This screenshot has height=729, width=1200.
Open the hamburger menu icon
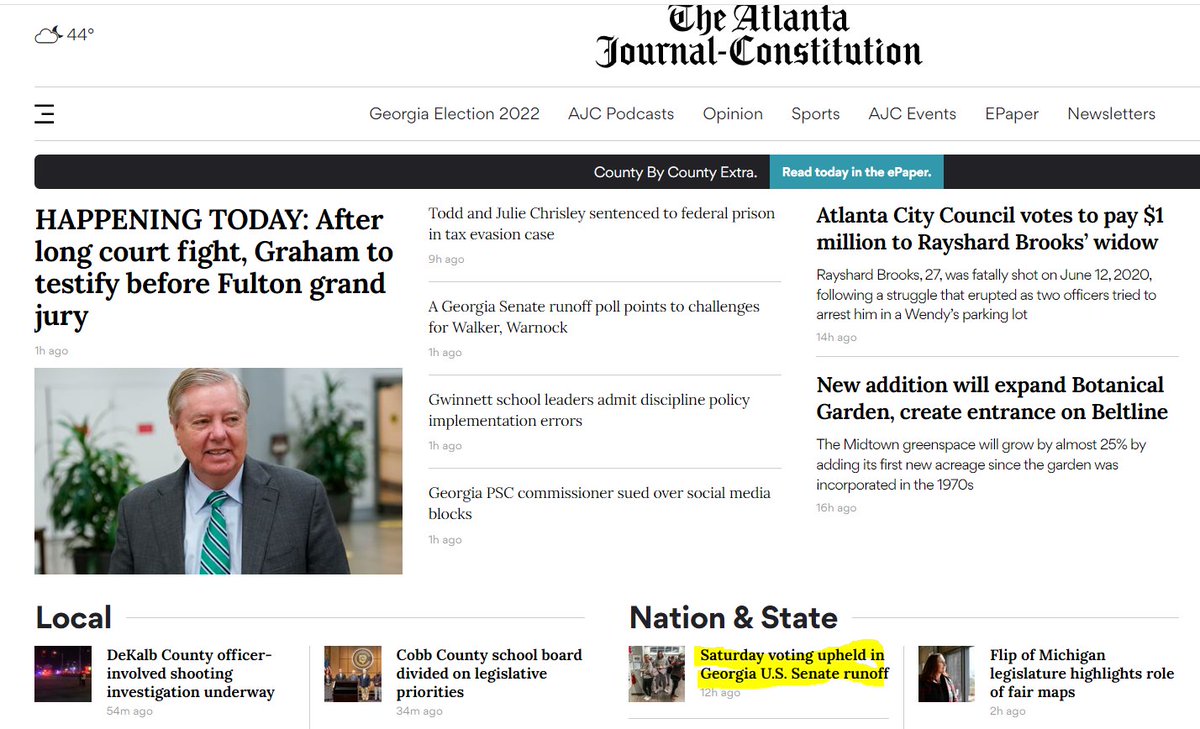(44, 114)
